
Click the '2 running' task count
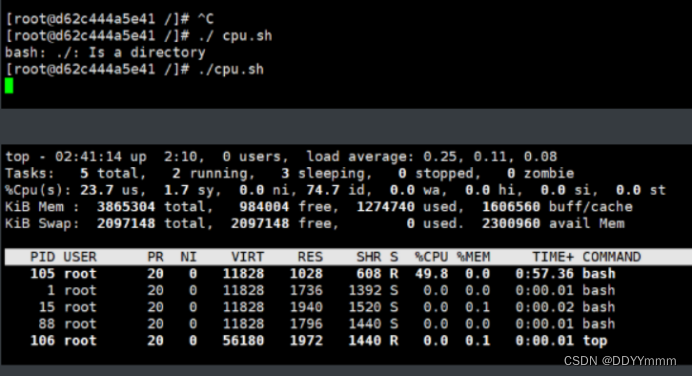point(210,173)
